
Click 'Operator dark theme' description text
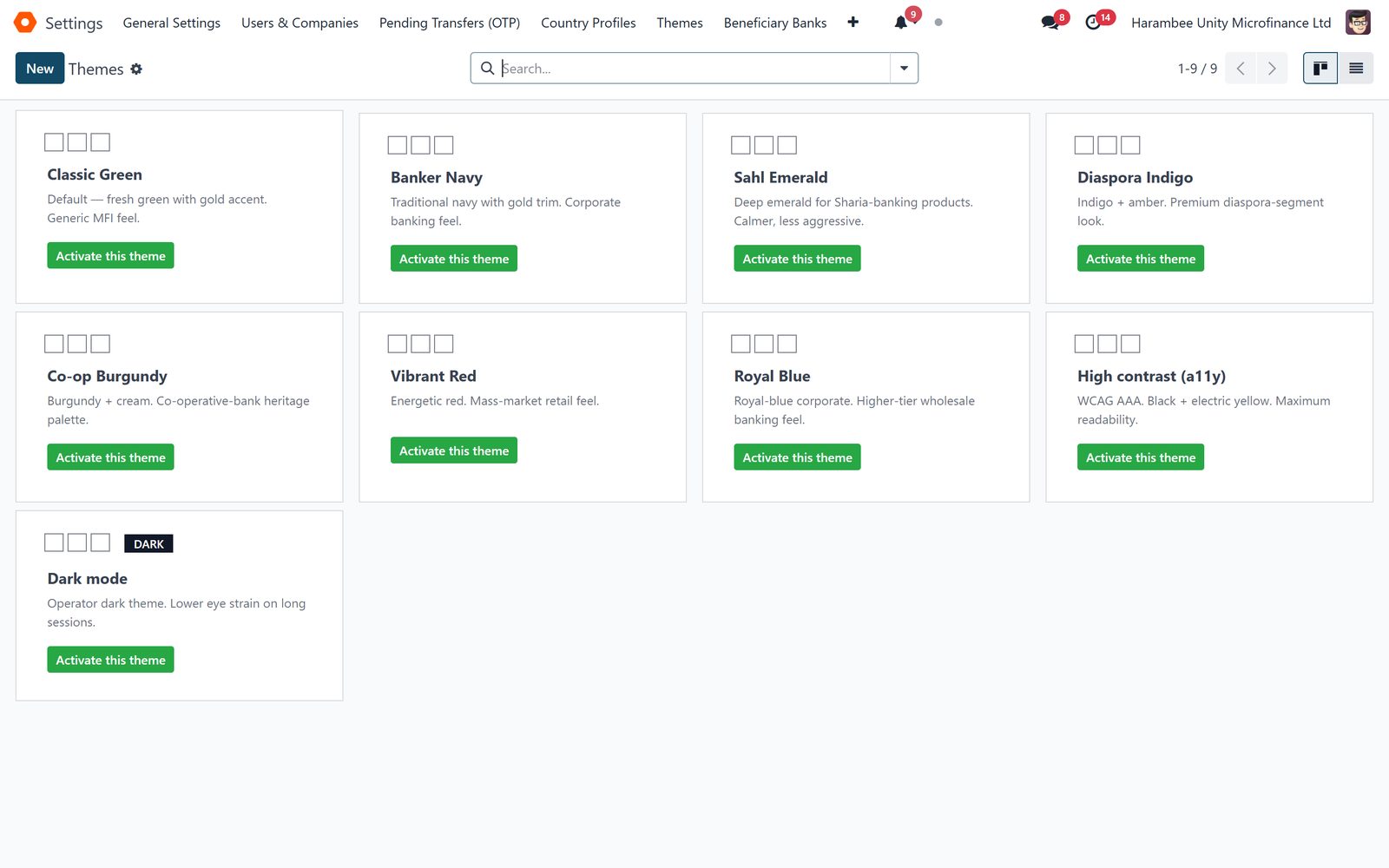(176, 613)
